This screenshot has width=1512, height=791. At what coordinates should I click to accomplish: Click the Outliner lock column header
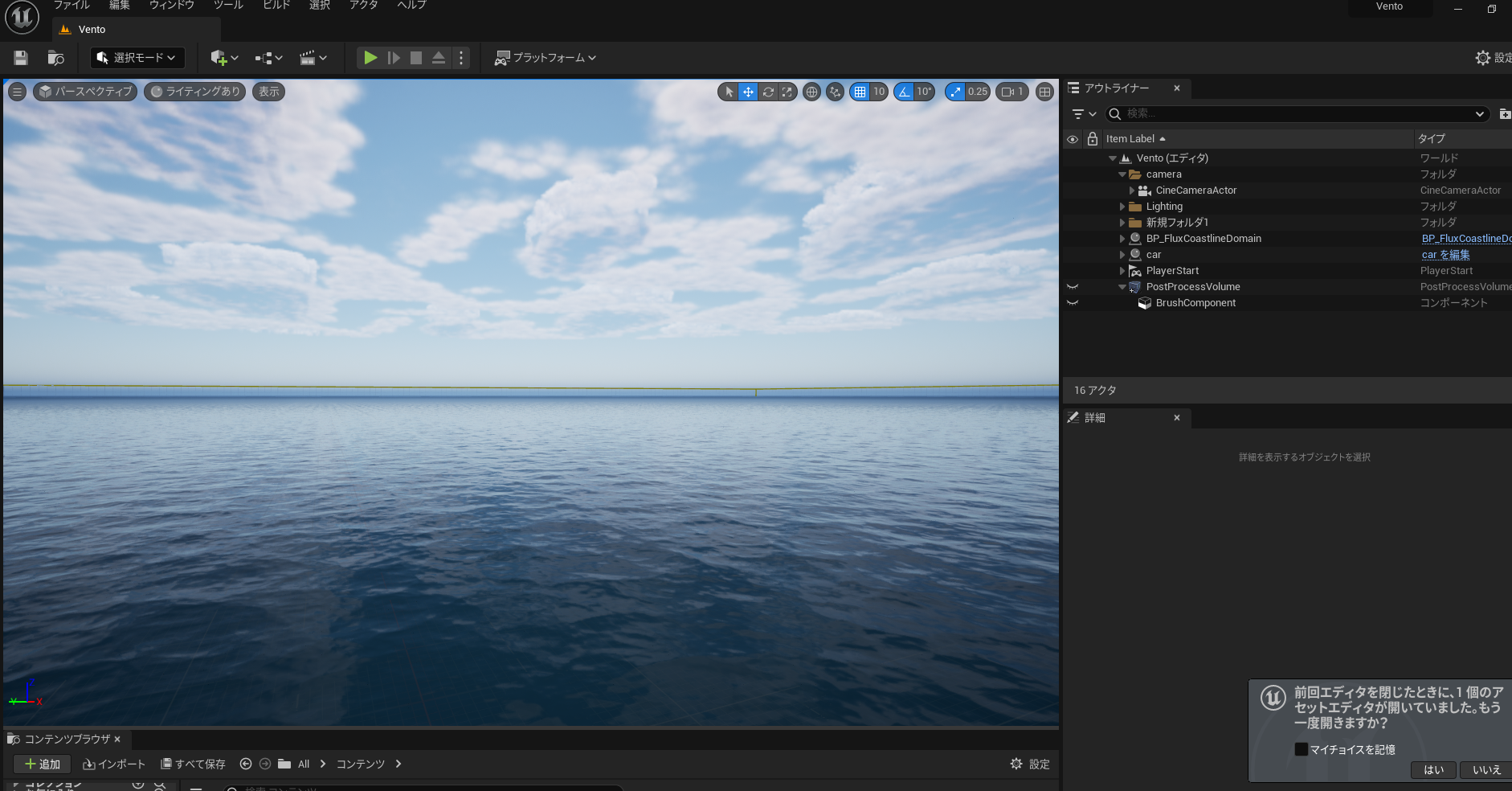pyautogui.click(x=1093, y=139)
